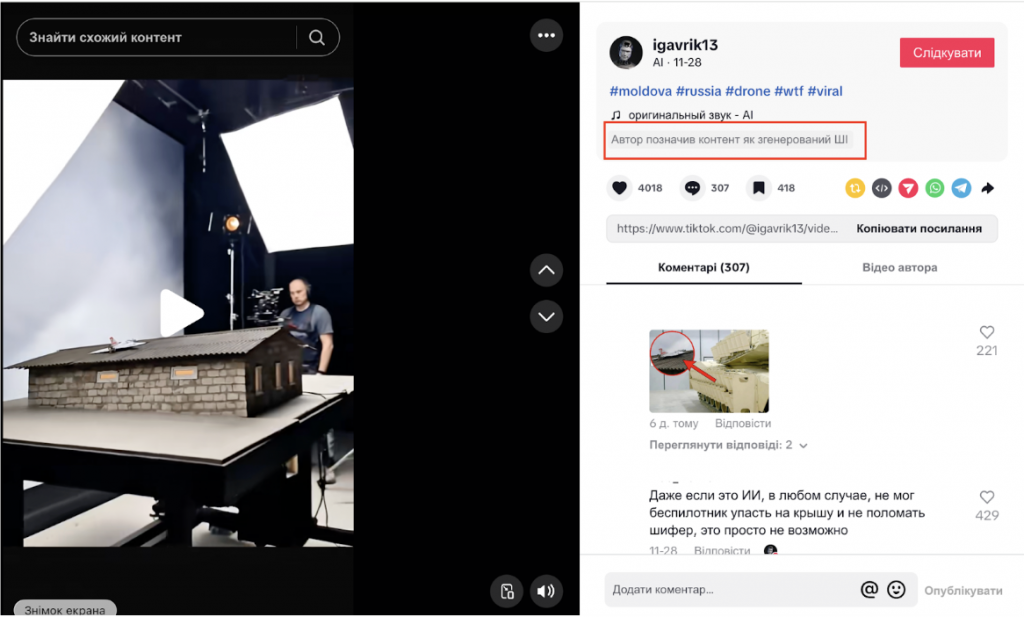The height and width of the screenshot is (617, 1024).
Task: Bookmark the video to favorites
Action: tap(759, 188)
